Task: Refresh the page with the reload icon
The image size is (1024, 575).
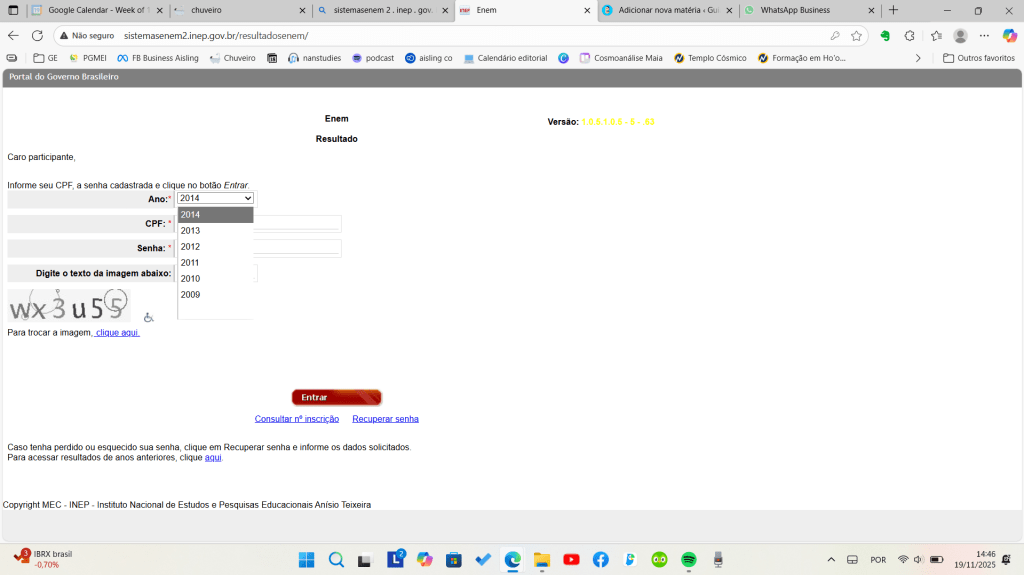Action: pos(38,35)
